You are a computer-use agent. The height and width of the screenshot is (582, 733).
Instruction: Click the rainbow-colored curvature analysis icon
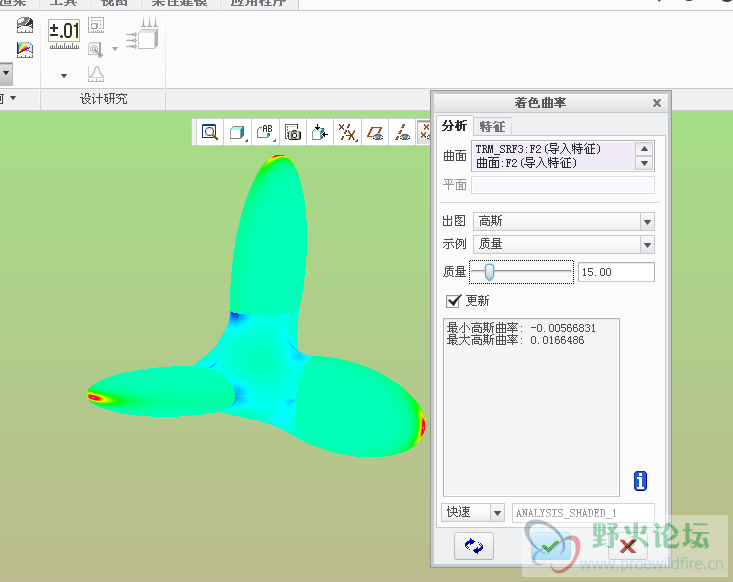click(25, 50)
